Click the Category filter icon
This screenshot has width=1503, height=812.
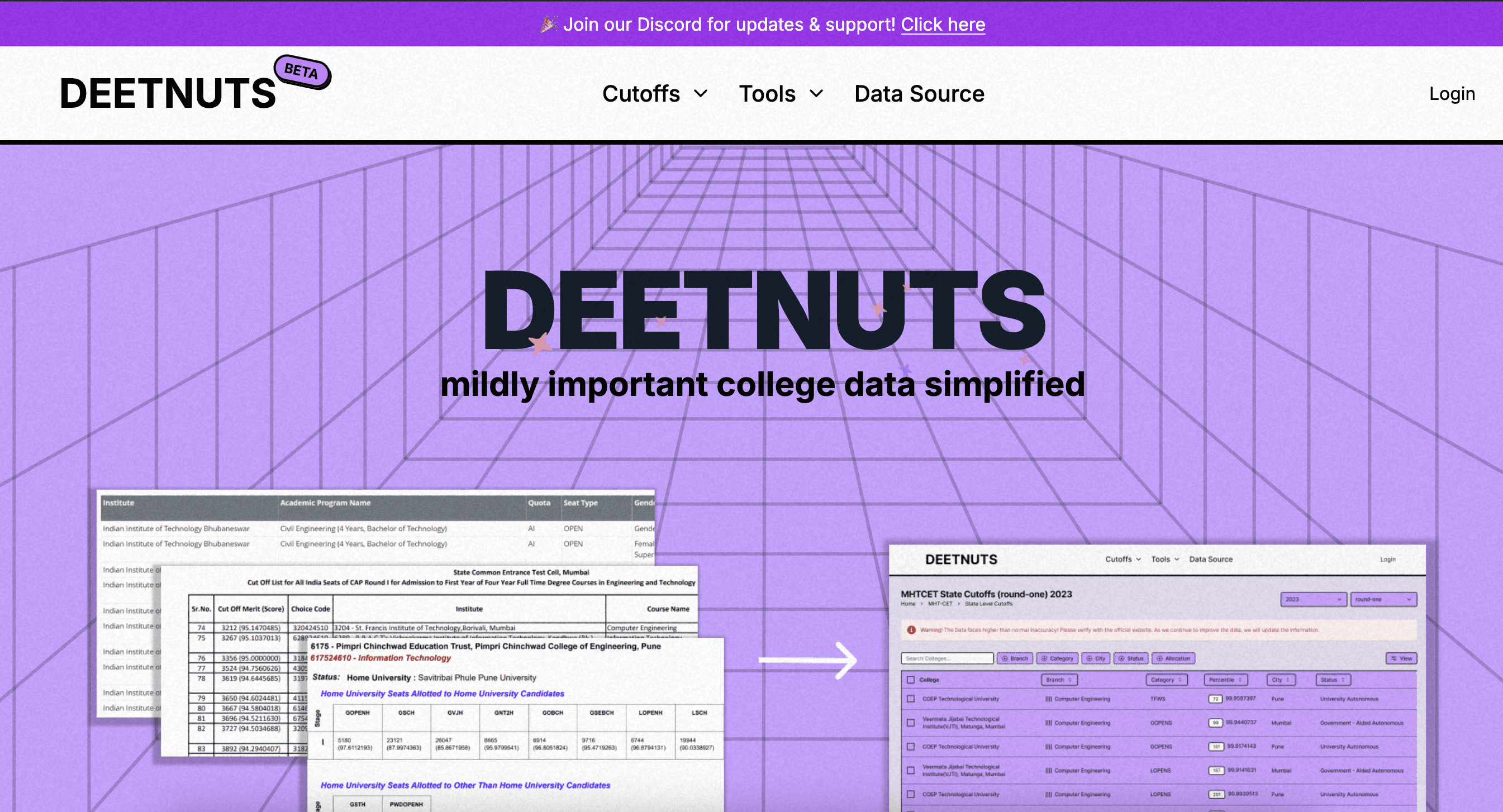(x=1044, y=658)
